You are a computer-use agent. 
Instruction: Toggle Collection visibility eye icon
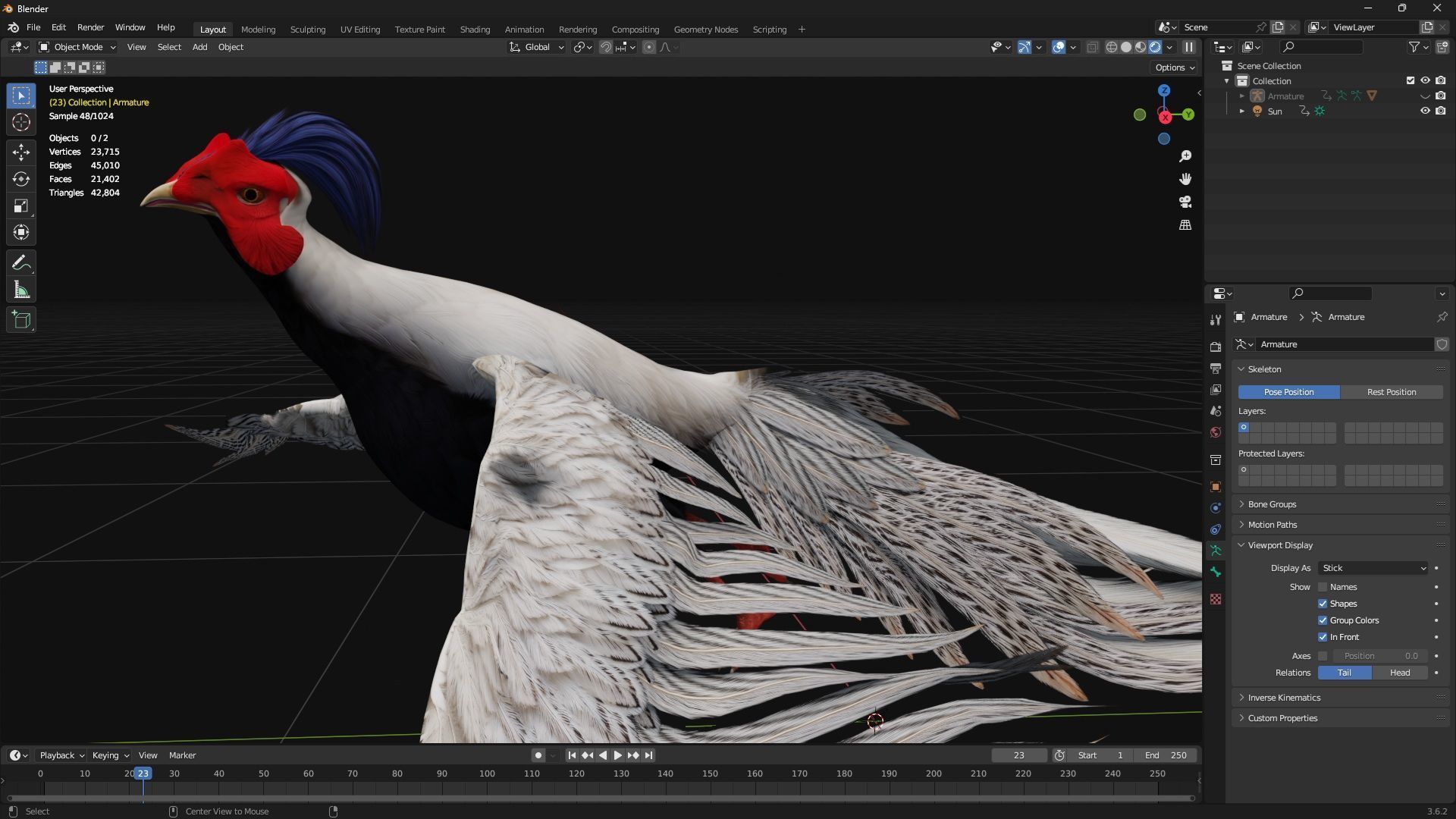click(1425, 80)
